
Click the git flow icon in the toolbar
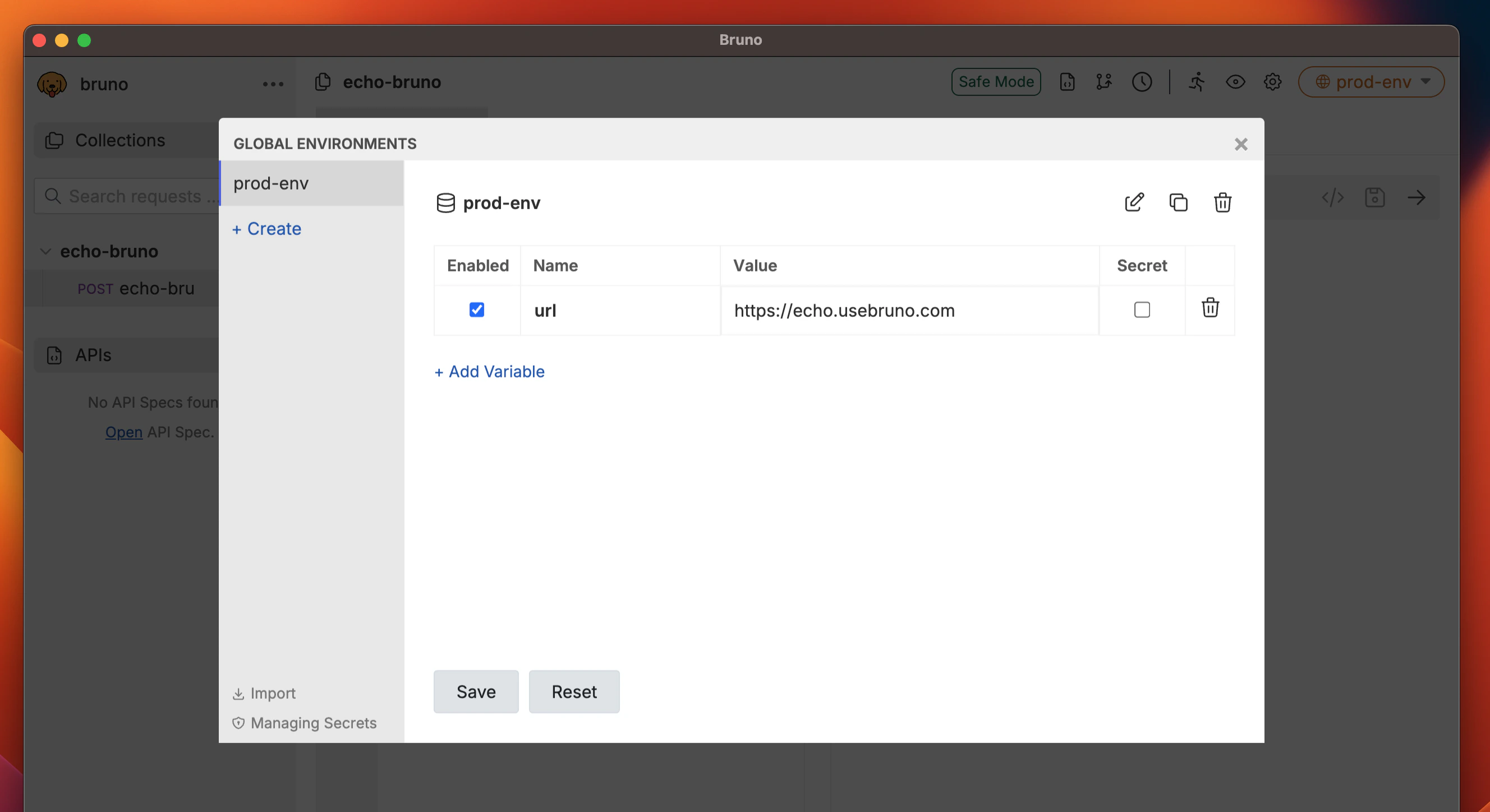(x=1104, y=82)
